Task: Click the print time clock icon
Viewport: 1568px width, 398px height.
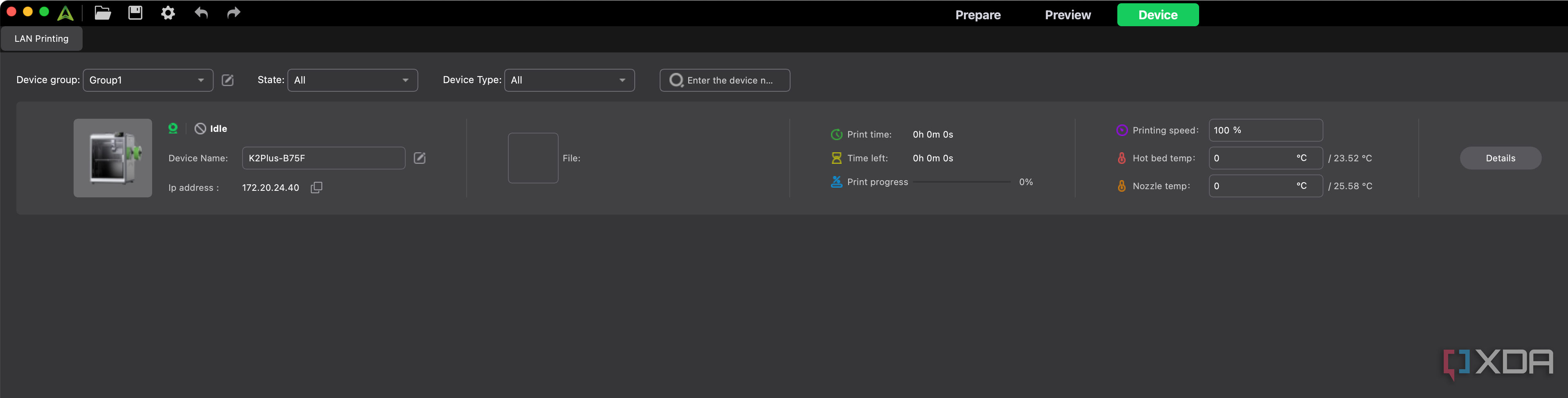Action: 836,135
